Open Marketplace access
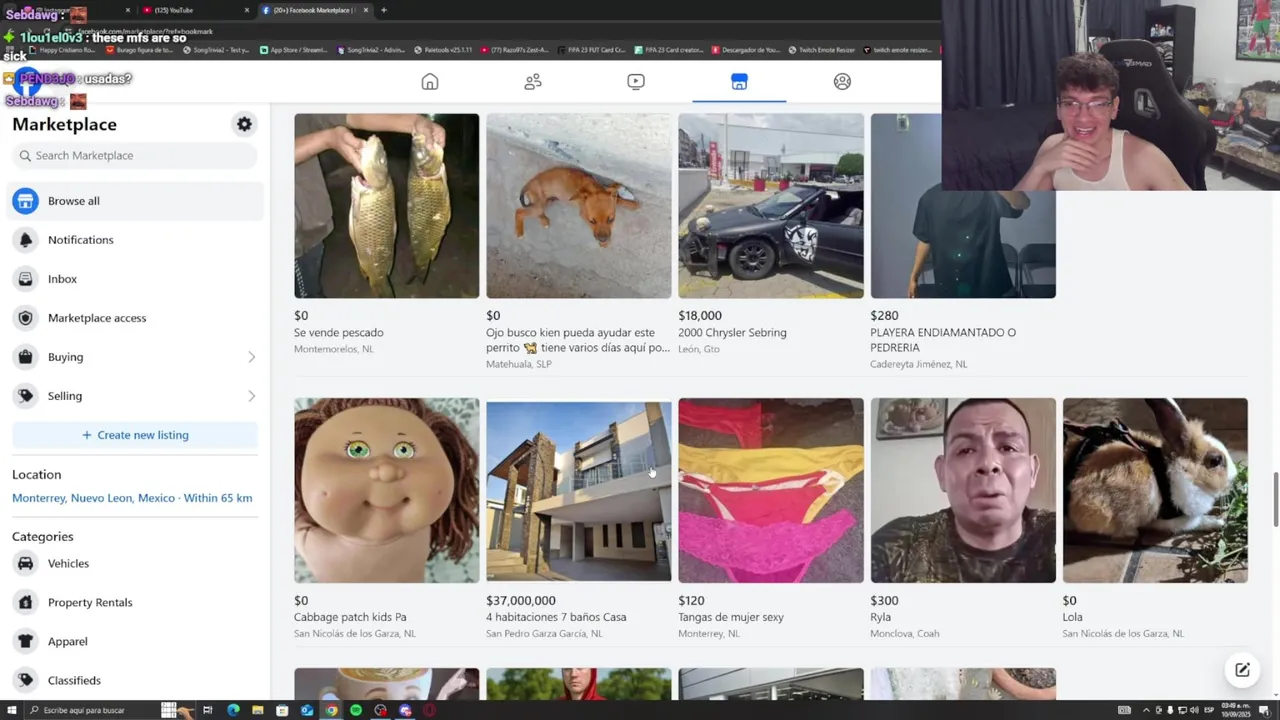 click(x=135, y=318)
